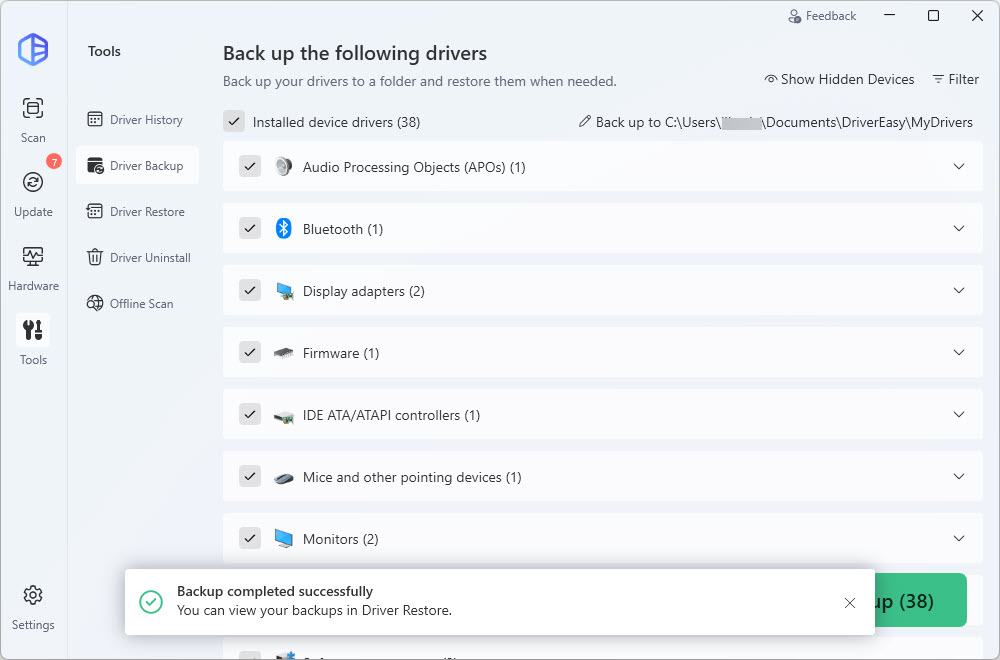Open the Scan section icon

(x=33, y=108)
